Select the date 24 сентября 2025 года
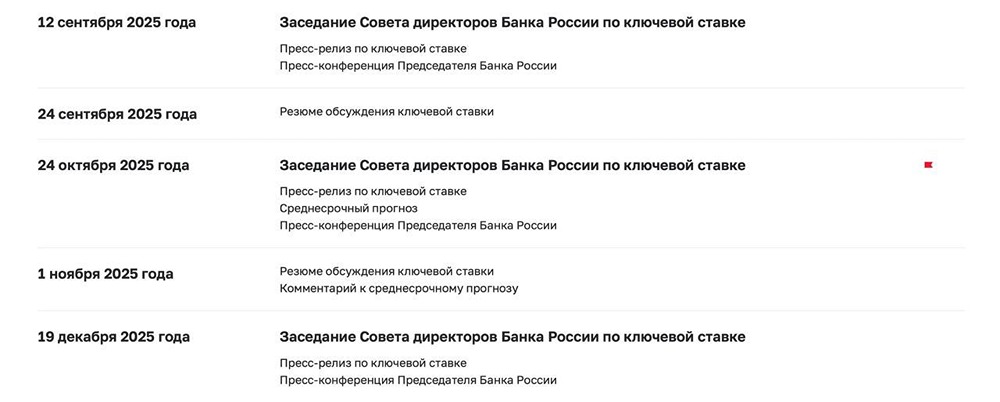The image size is (1000, 402). (117, 114)
